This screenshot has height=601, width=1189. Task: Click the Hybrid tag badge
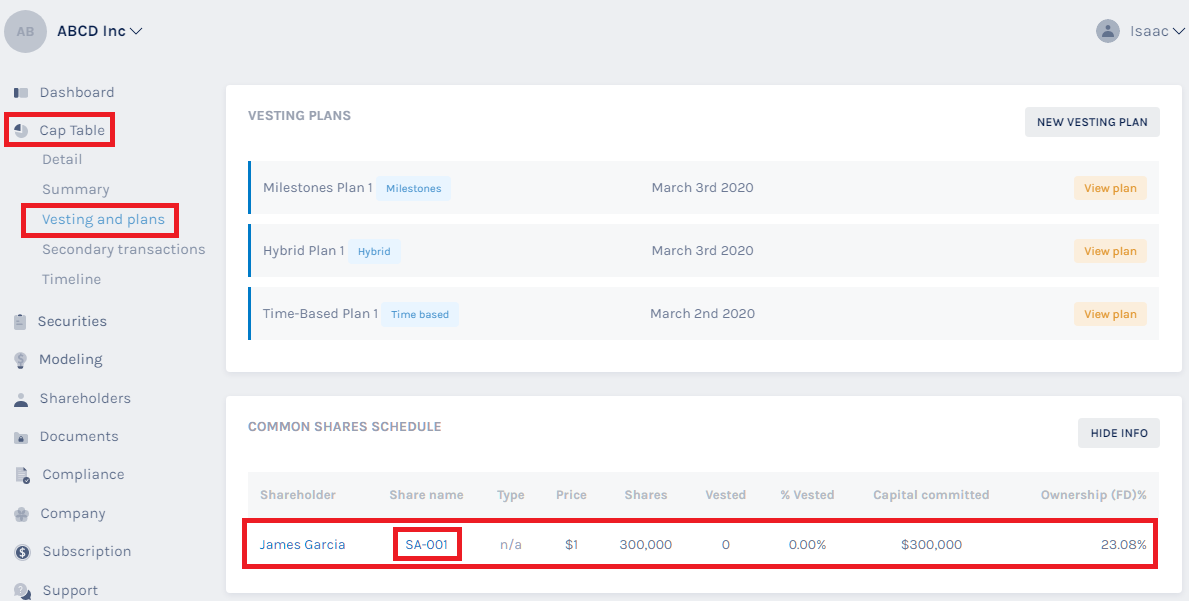[375, 251]
